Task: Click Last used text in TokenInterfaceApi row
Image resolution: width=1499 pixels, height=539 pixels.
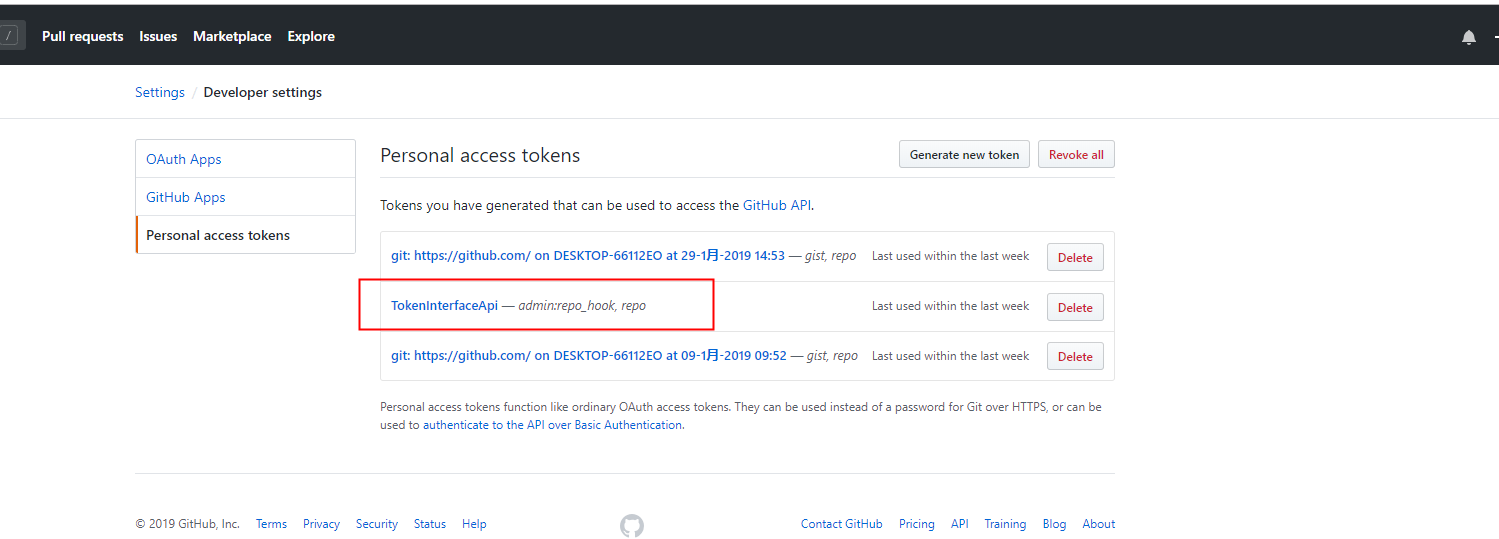Action: 950,306
